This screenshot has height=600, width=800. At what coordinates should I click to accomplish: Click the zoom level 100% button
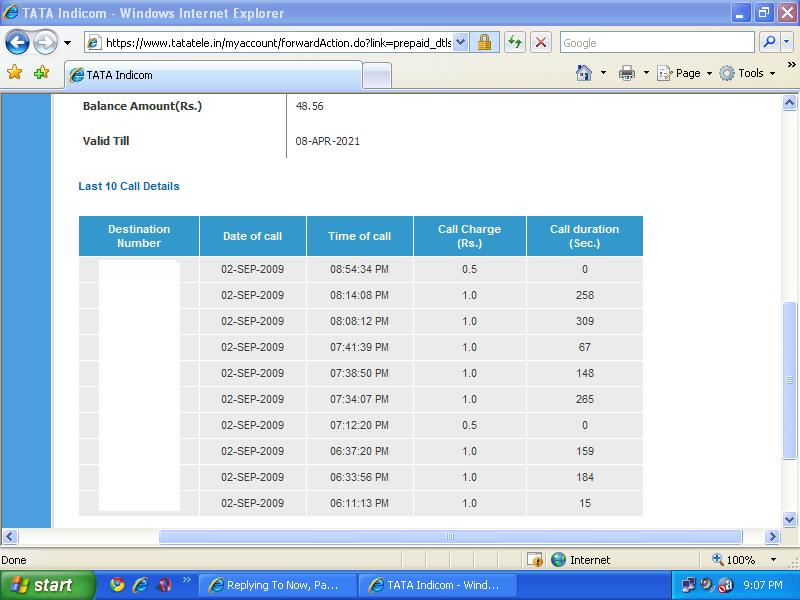tap(734, 560)
